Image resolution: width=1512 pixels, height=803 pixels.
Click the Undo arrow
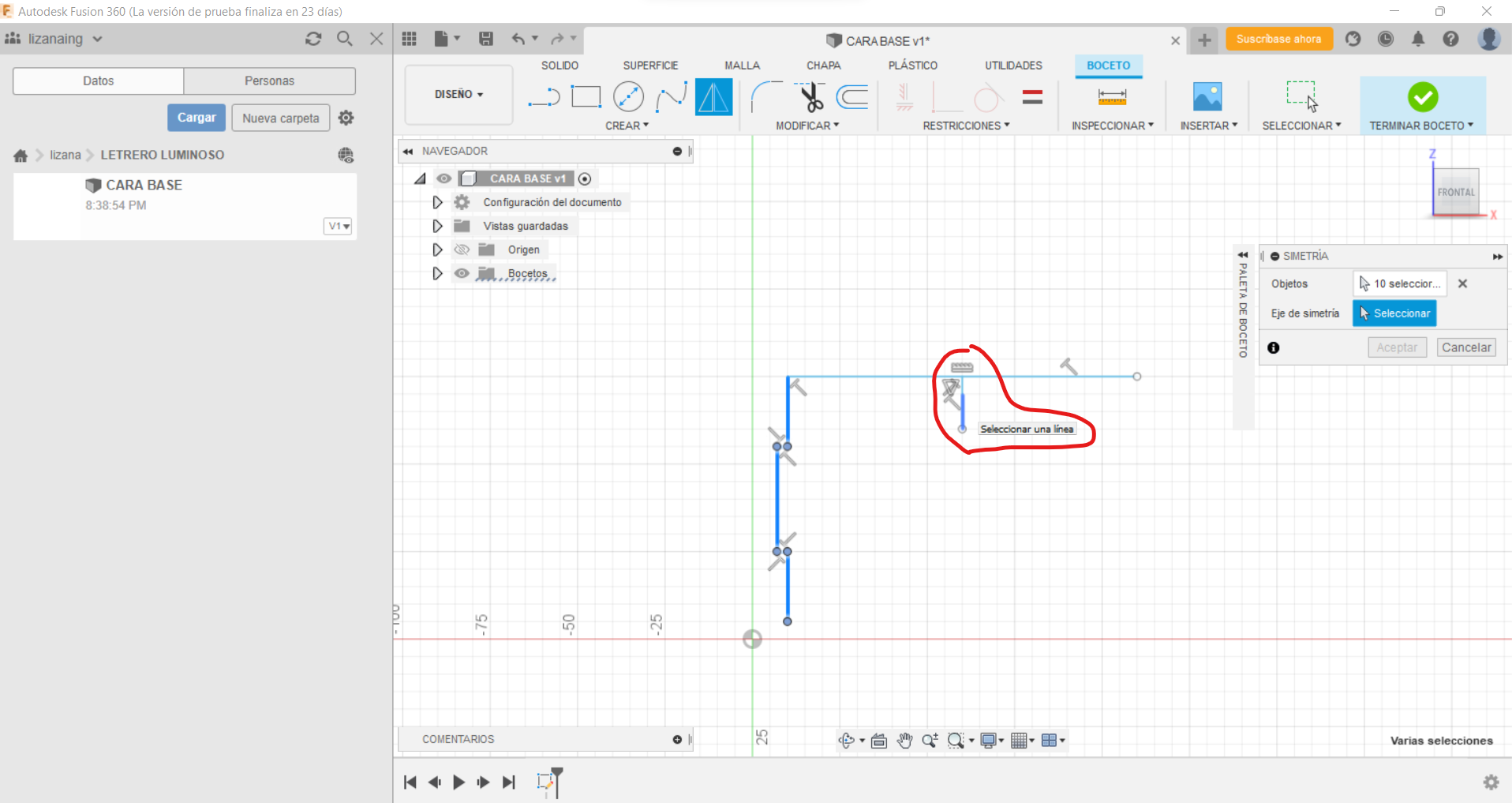(518, 39)
